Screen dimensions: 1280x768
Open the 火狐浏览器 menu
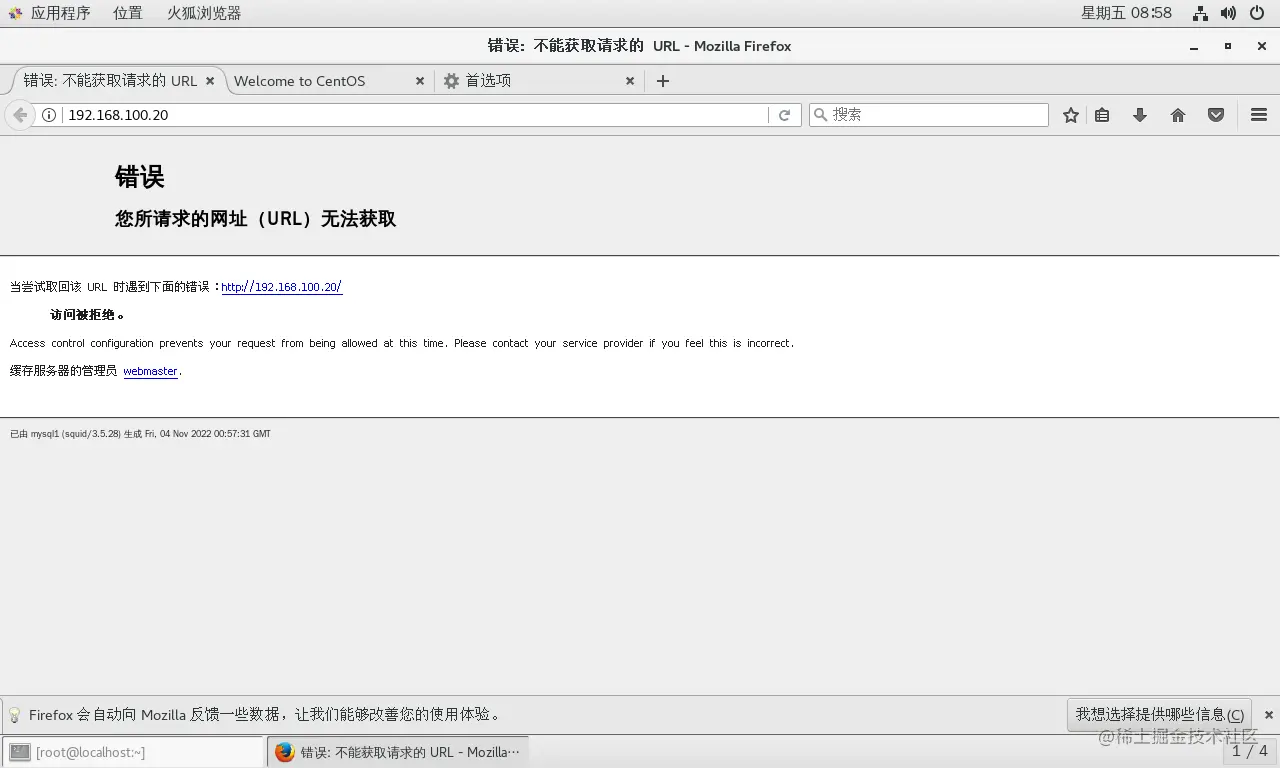tap(204, 13)
